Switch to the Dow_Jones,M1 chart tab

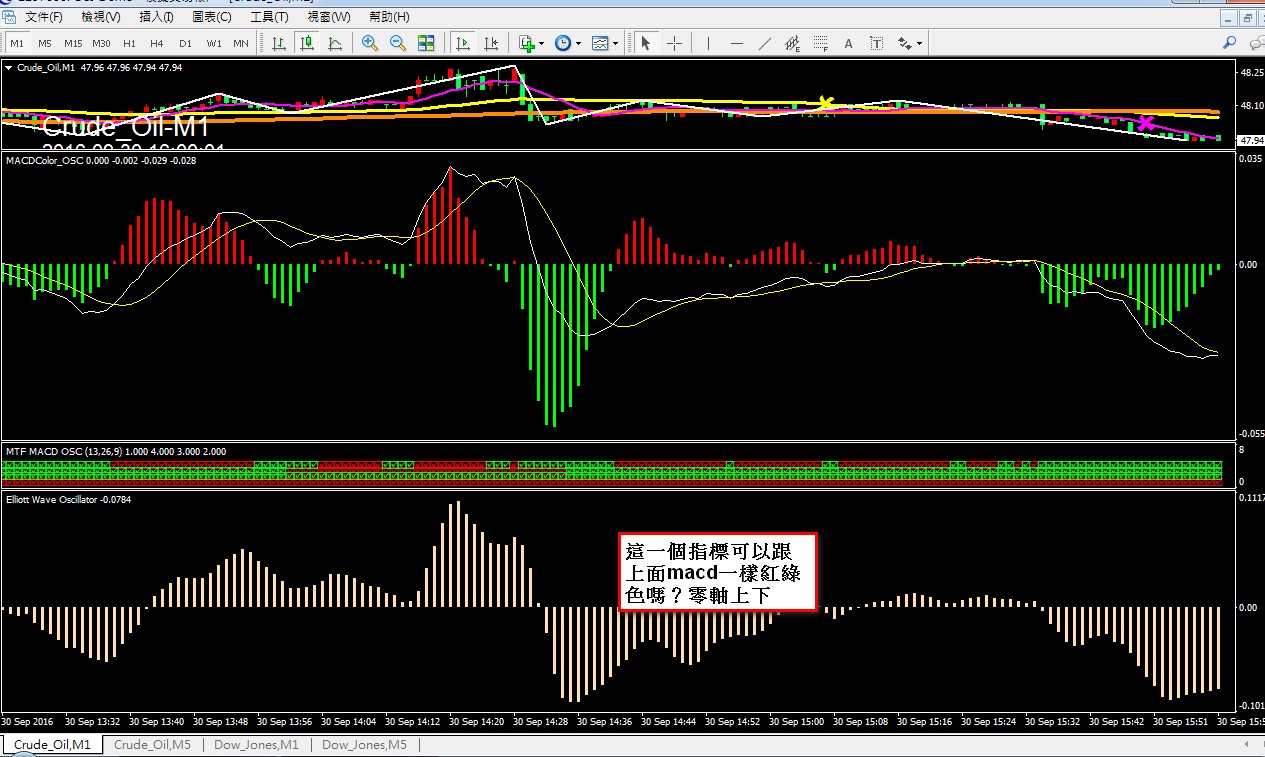pos(256,745)
